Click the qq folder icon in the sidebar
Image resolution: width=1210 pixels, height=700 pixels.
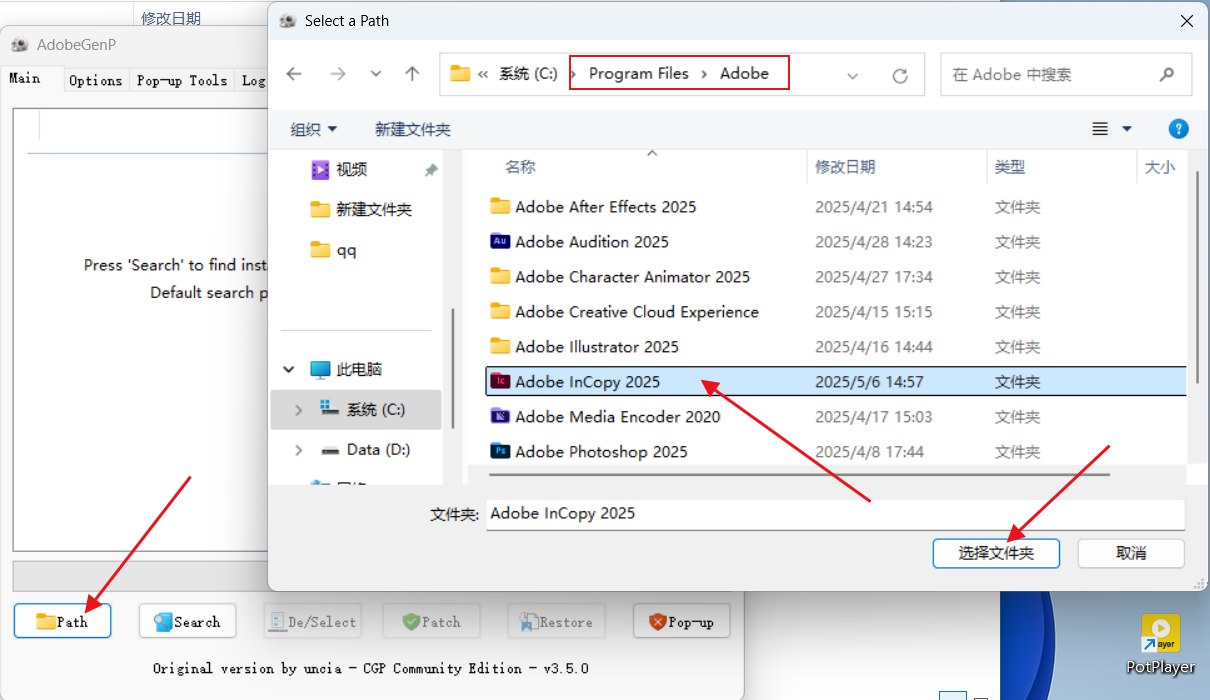(320, 249)
